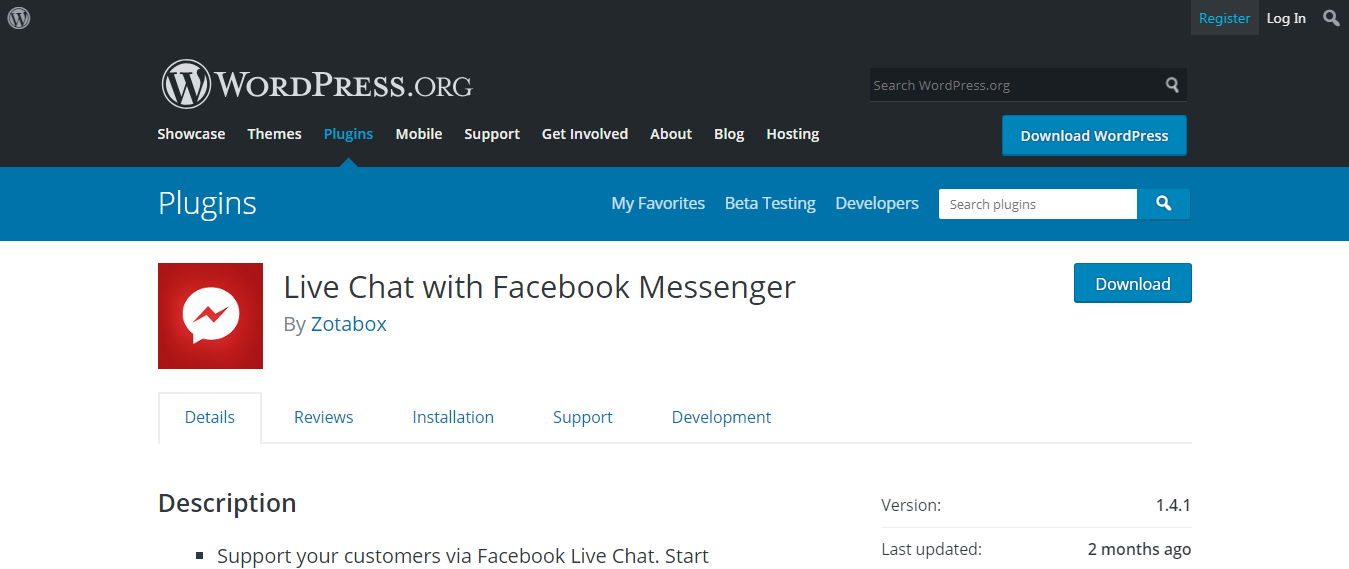This screenshot has height=569, width=1349.
Task: Go to the Themes menu item
Action: click(274, 134)
